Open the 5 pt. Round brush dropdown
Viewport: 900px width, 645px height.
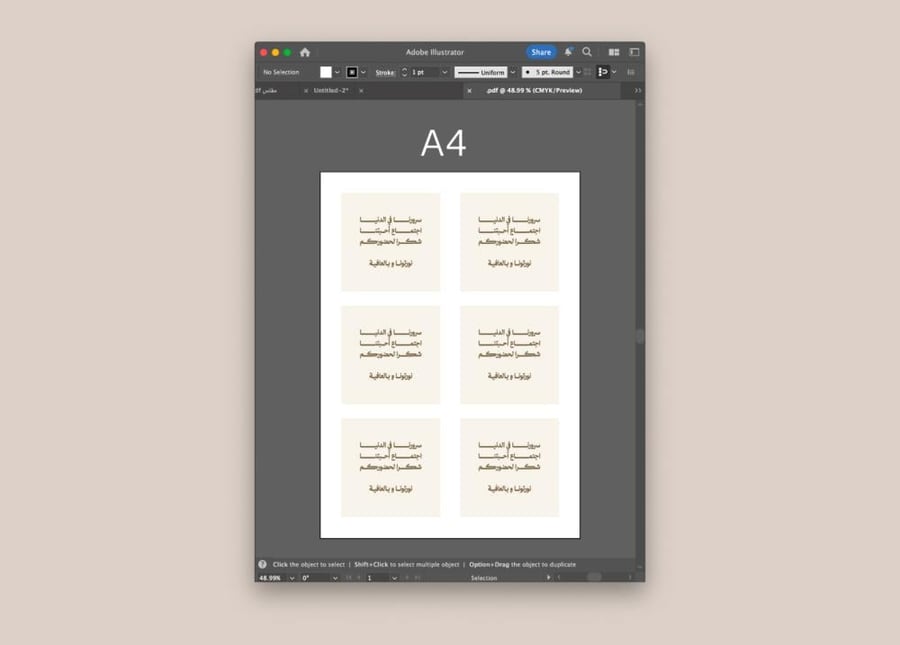(x=578, y=72)
